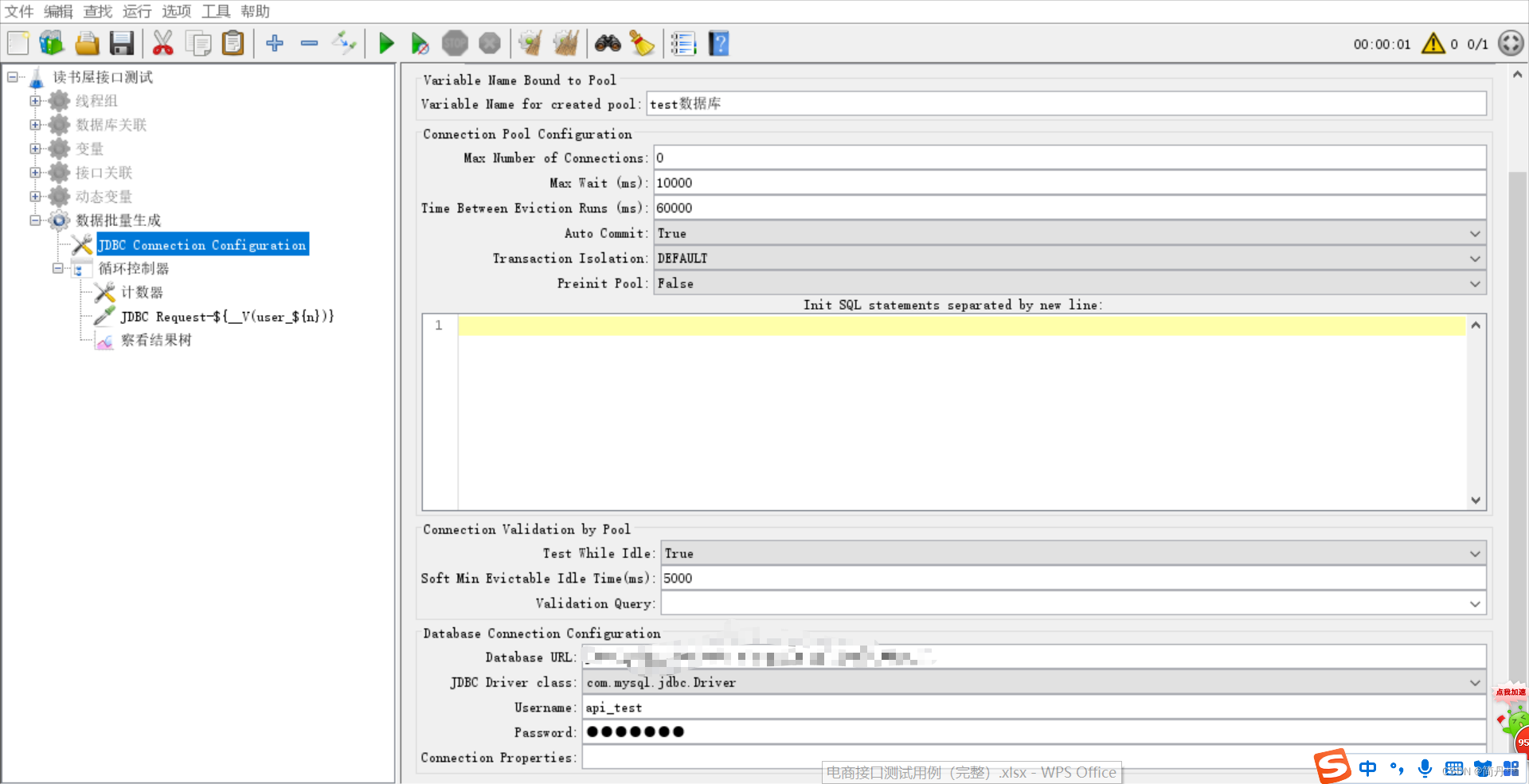Collapse the 循环控制器 tree node

point(57,268)
